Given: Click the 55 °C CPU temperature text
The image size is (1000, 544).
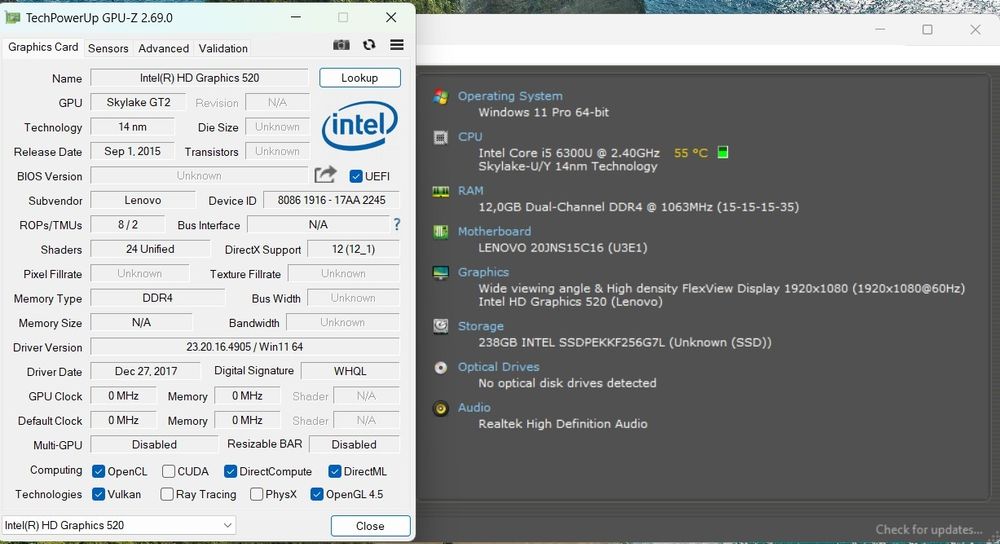Looking at the screenshot, I should click(691, 153).
